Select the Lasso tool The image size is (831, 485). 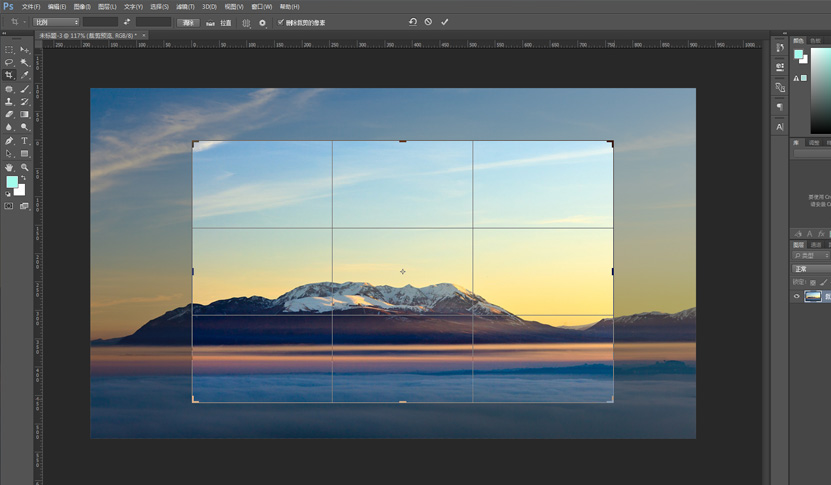pos(9,62)
